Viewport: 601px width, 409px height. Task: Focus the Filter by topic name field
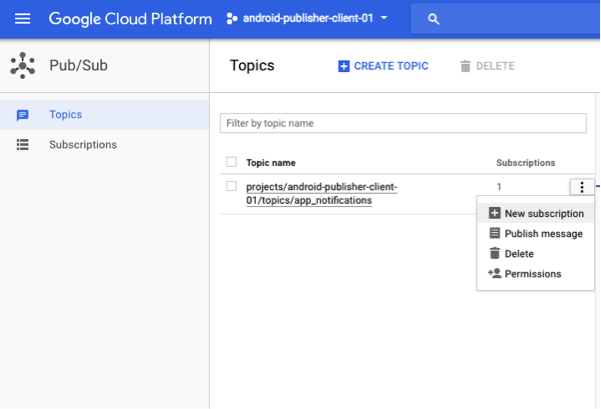pos(403,123)
